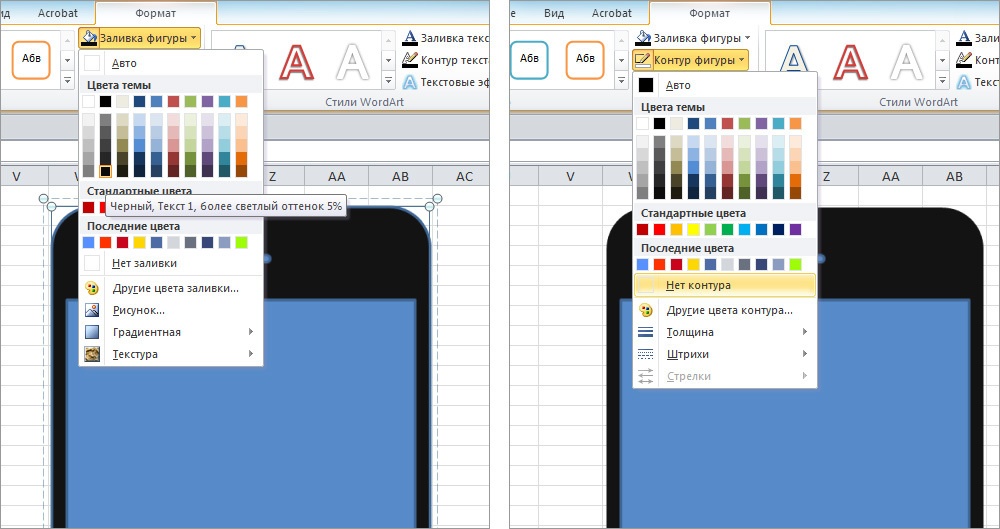Select column AA header in left screenshot

[x=336, y=176]
